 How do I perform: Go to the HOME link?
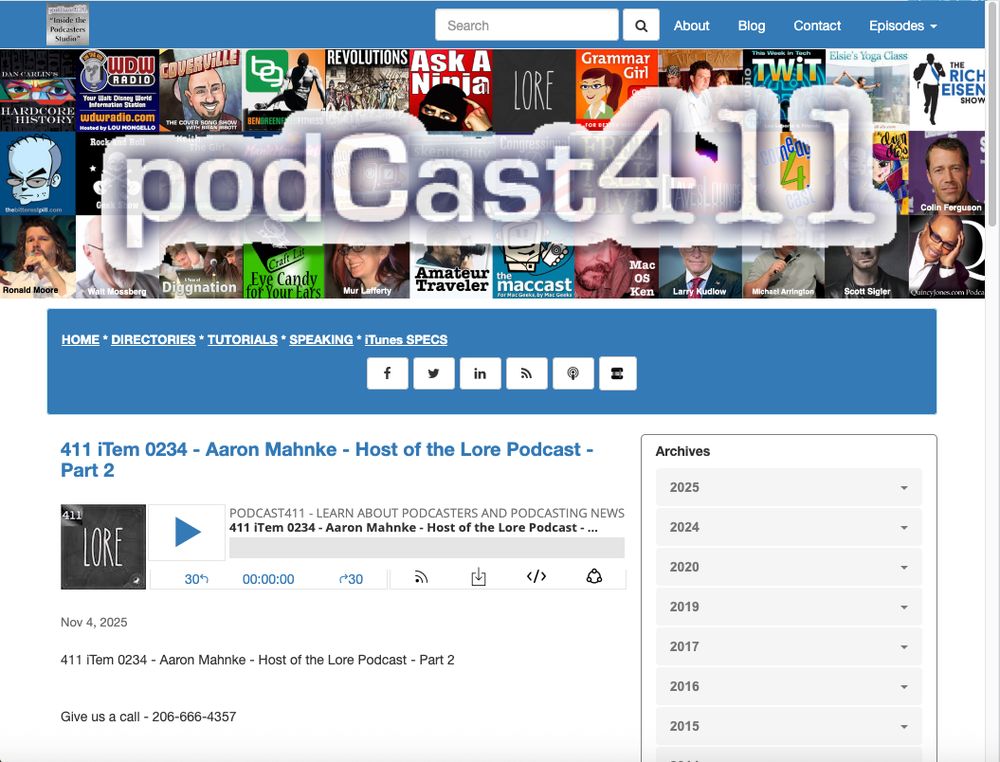80,340
